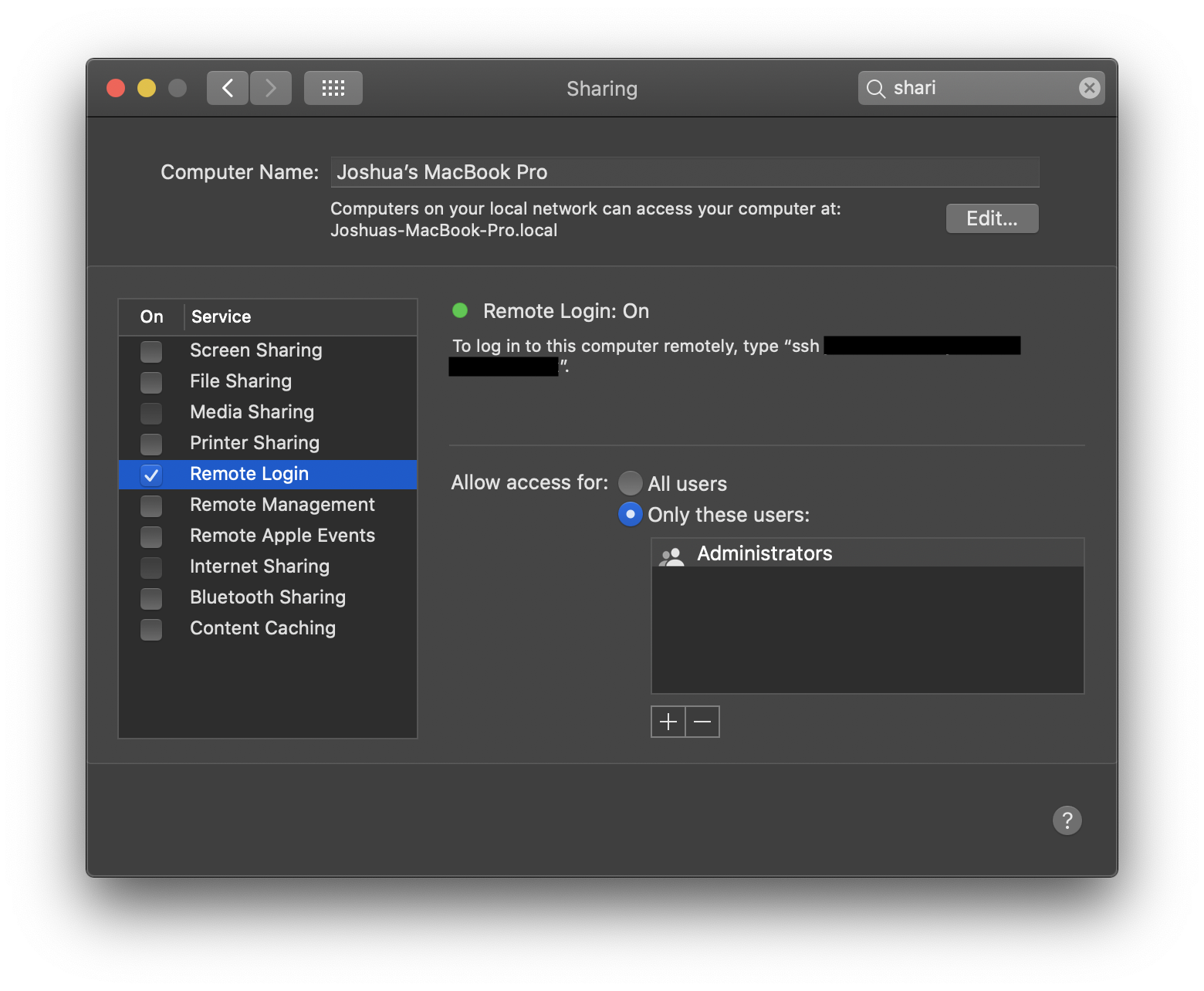The height and width of the screenshot is (991, 1204).
Task: Click the search magnifier icon
Action: point(875,89)
